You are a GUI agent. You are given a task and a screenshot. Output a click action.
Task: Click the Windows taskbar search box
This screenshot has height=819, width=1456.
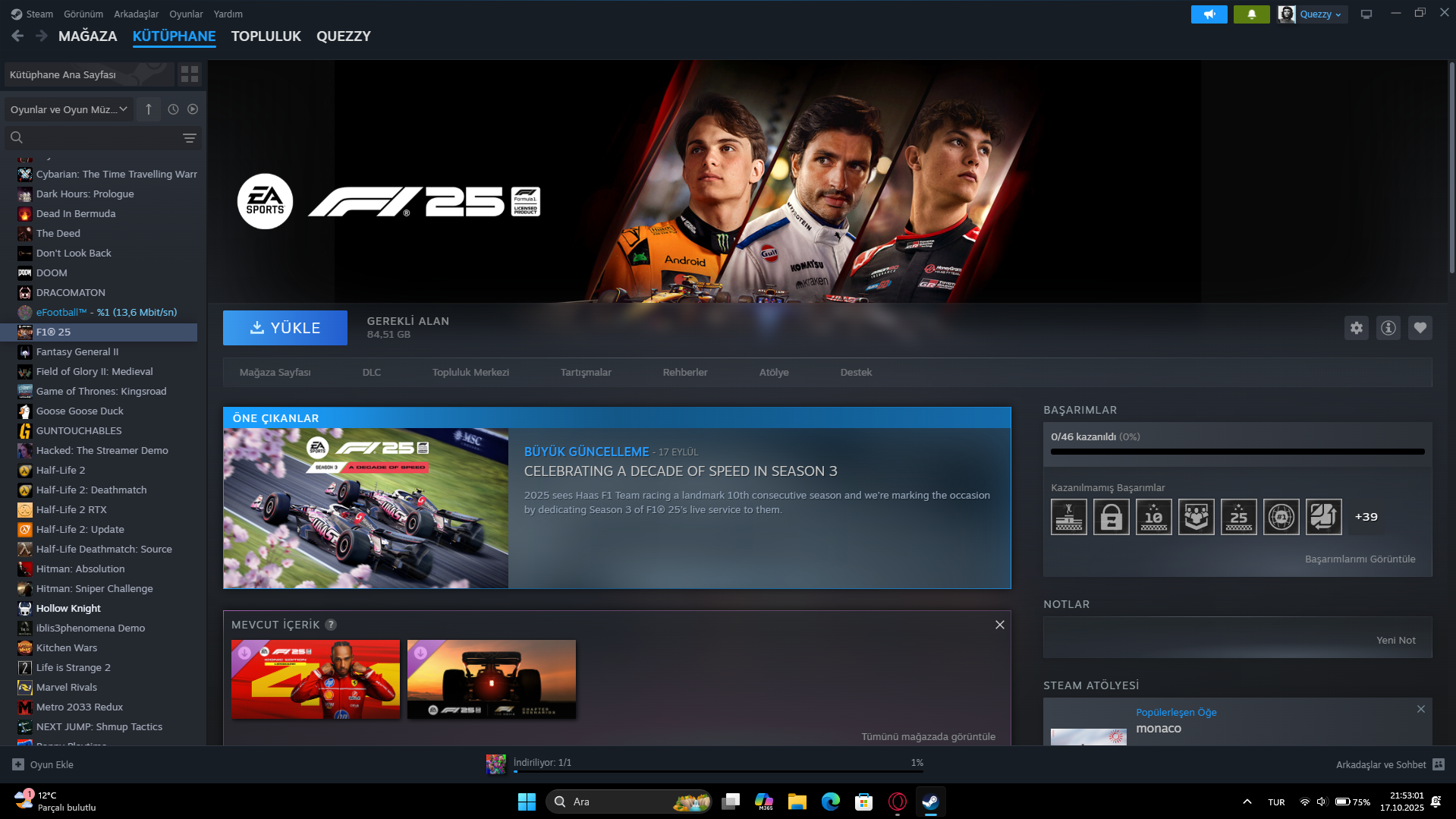coord(629,802)
